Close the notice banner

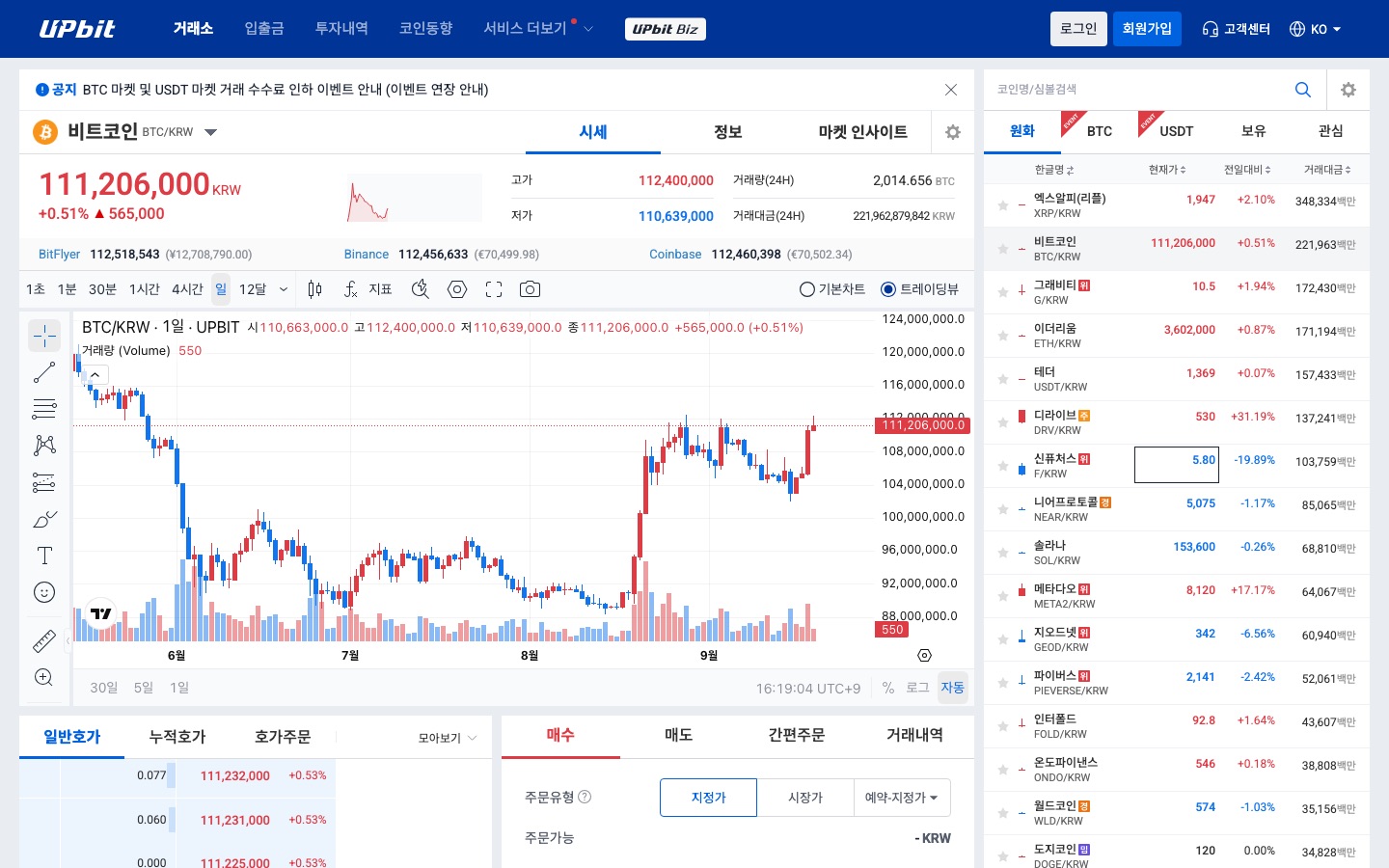(951, 90)
